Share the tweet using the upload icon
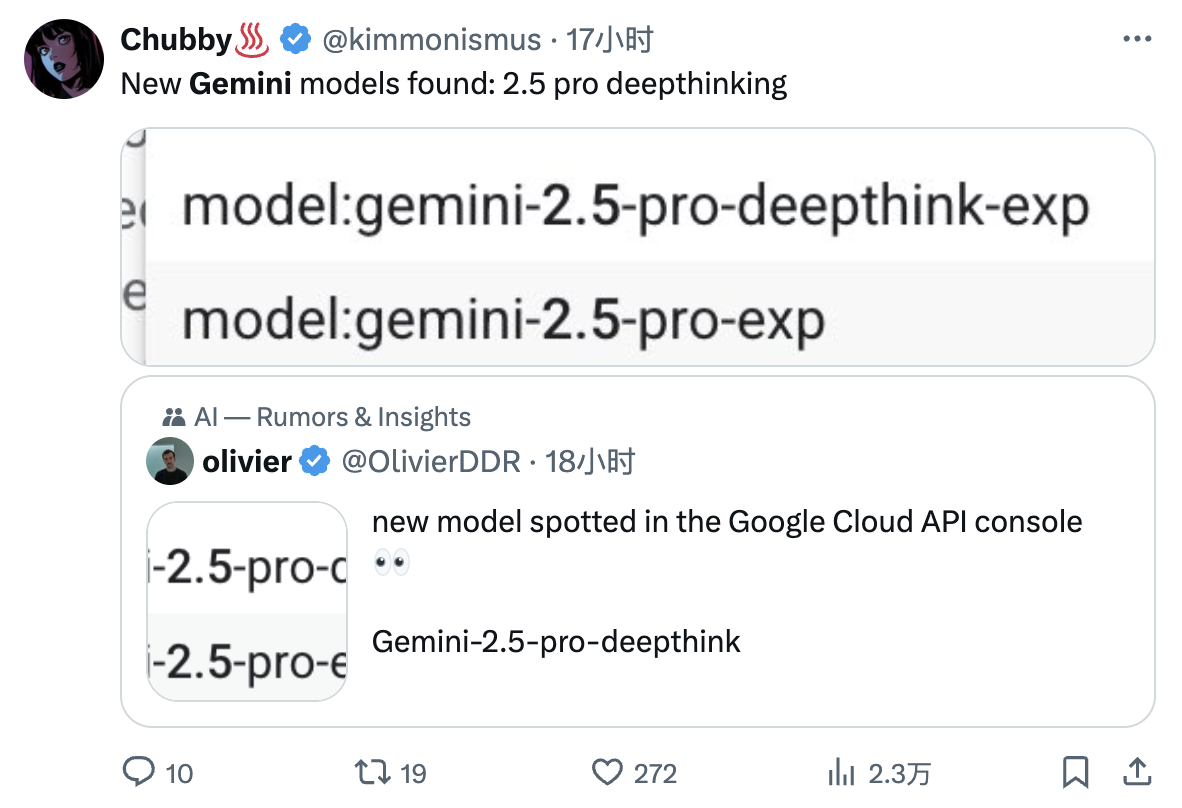The image size is (1182, 808). point(1137,773)
